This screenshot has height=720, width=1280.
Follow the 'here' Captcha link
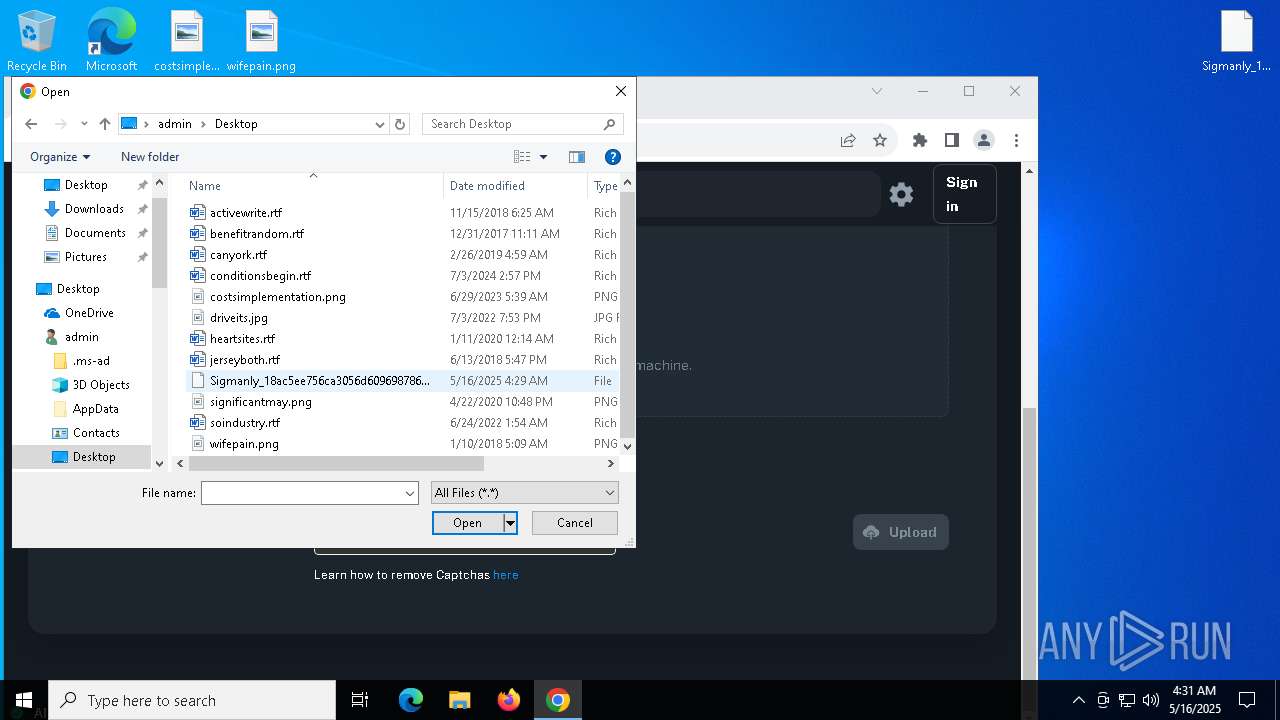click(x=506, y=575)
